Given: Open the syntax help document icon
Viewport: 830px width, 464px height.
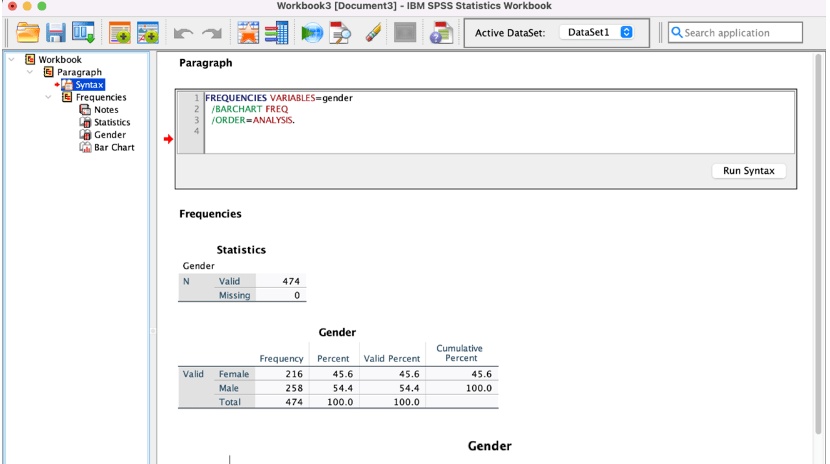Looking at the screenshot, I should click(441, 33).
